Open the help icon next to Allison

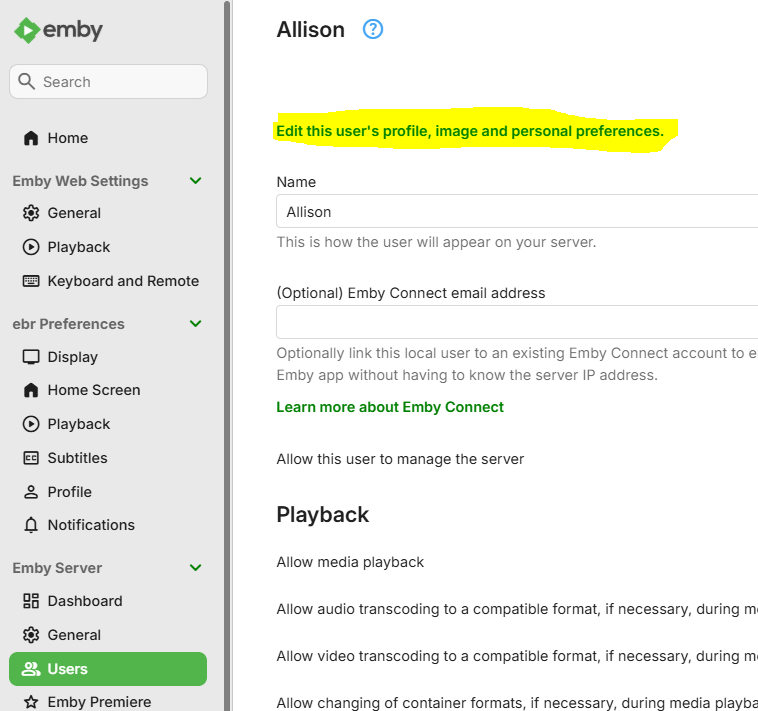click(x=373, y=29)
